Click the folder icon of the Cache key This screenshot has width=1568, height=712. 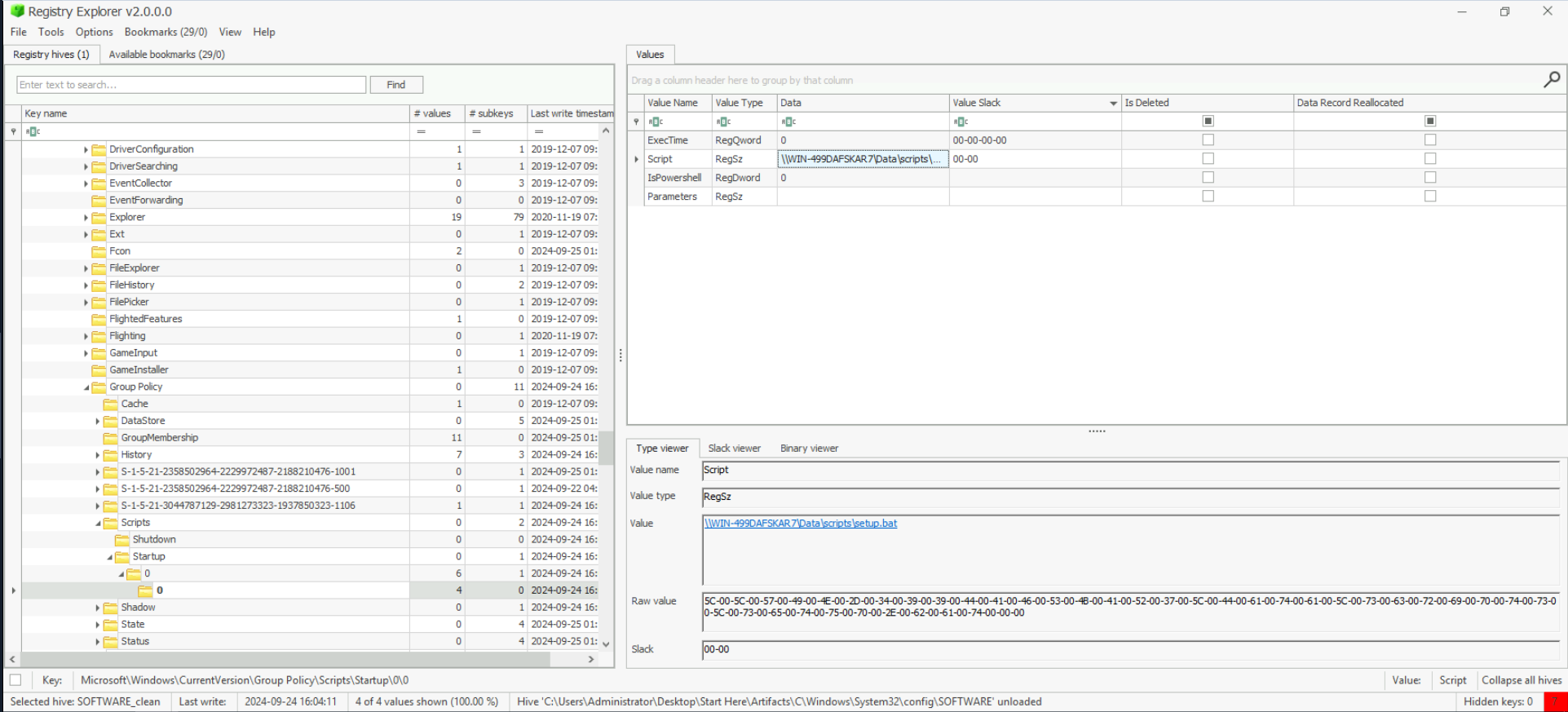coord(110,404)
